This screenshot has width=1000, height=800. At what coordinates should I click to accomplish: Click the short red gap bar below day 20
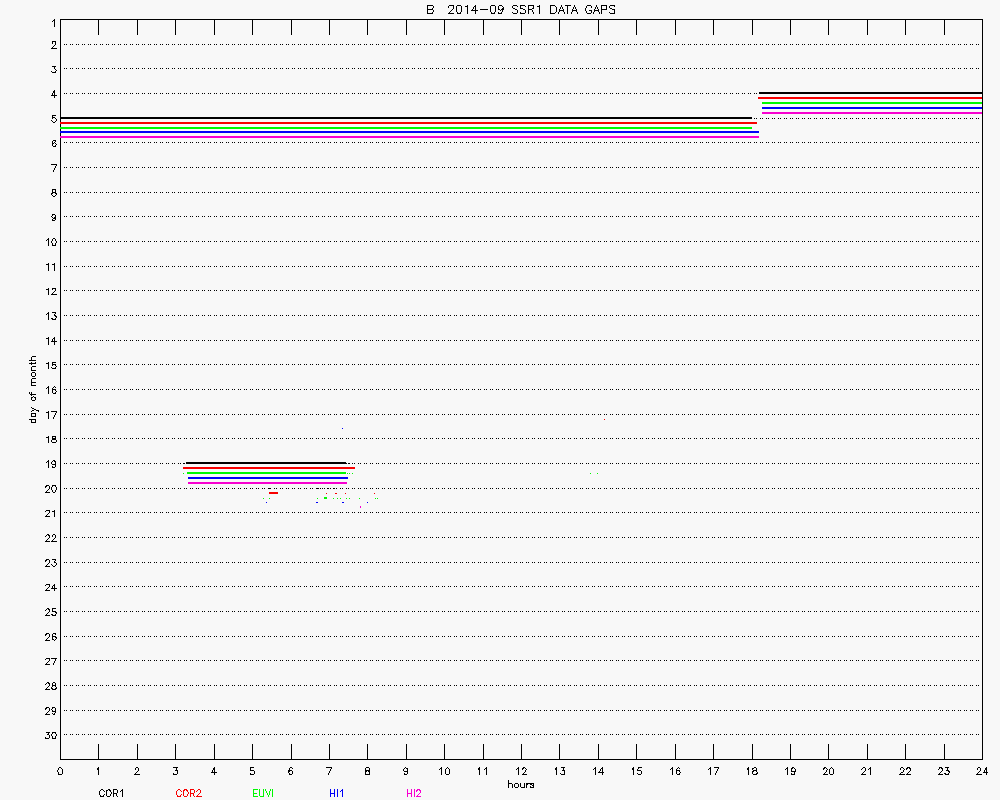click(273, 492)
